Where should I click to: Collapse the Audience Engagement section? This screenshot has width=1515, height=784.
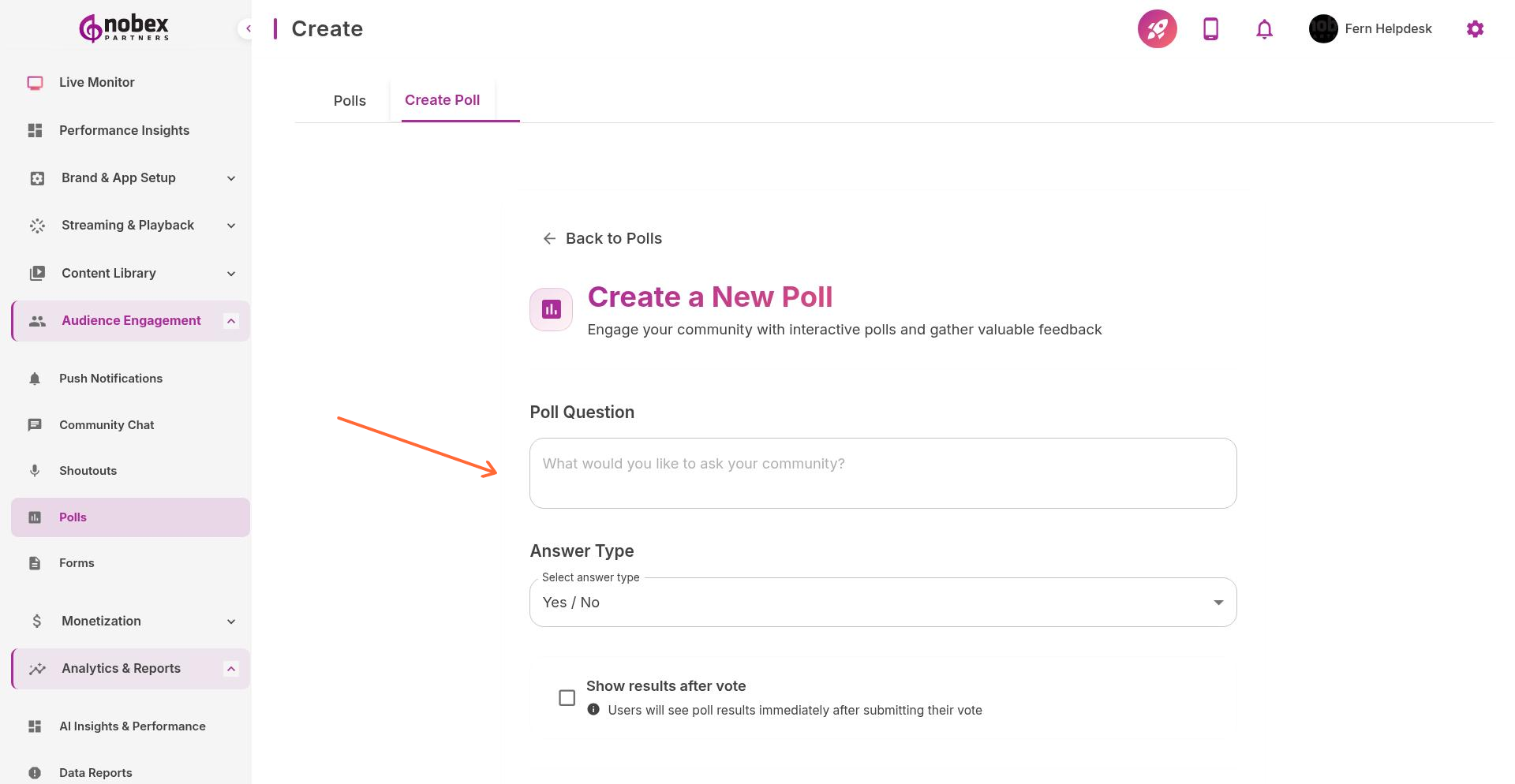click(230, 320)
